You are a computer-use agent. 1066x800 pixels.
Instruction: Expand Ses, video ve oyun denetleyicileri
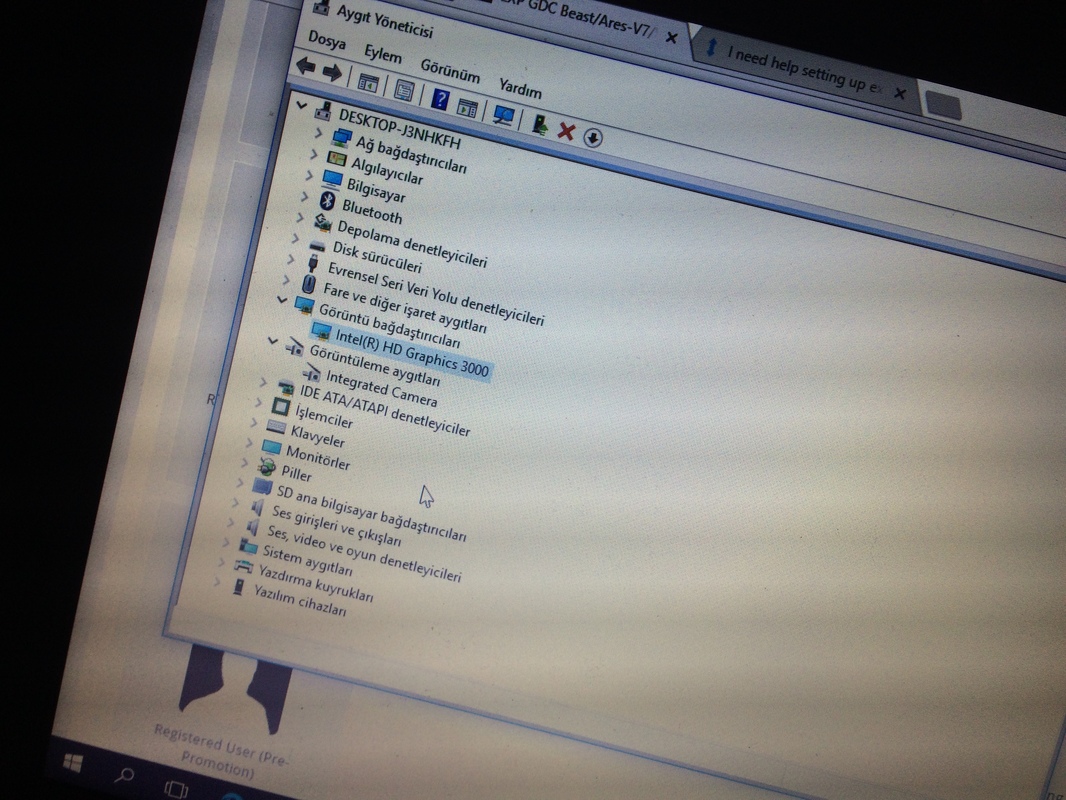coord(230,523)
